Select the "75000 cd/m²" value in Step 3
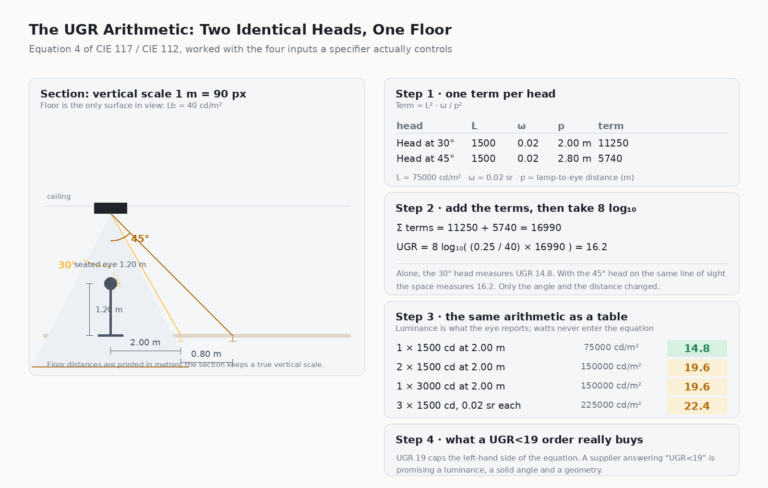 click(x=611, y=347)
